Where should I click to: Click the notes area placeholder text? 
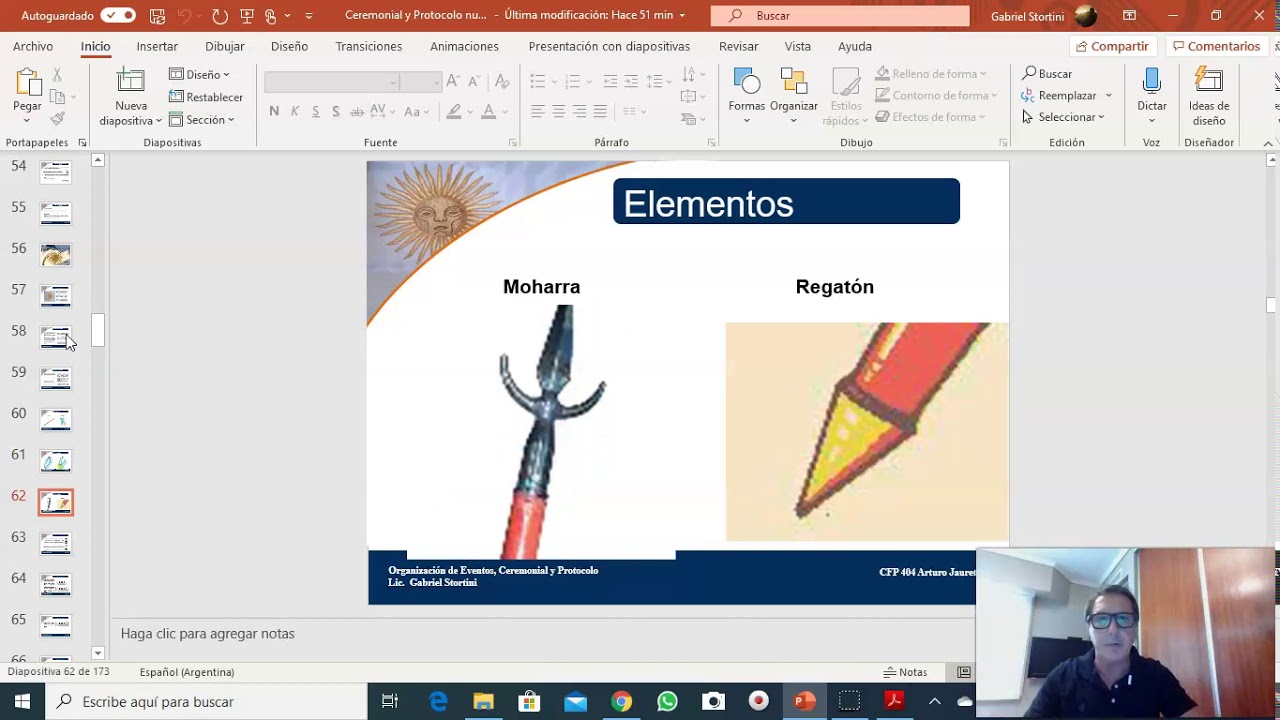pyautogui.click(x=208, y=634)
